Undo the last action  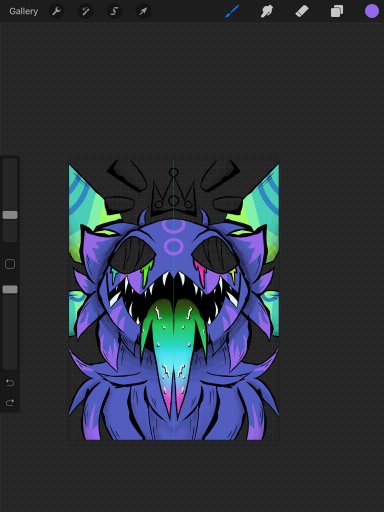tap(10, 383)
